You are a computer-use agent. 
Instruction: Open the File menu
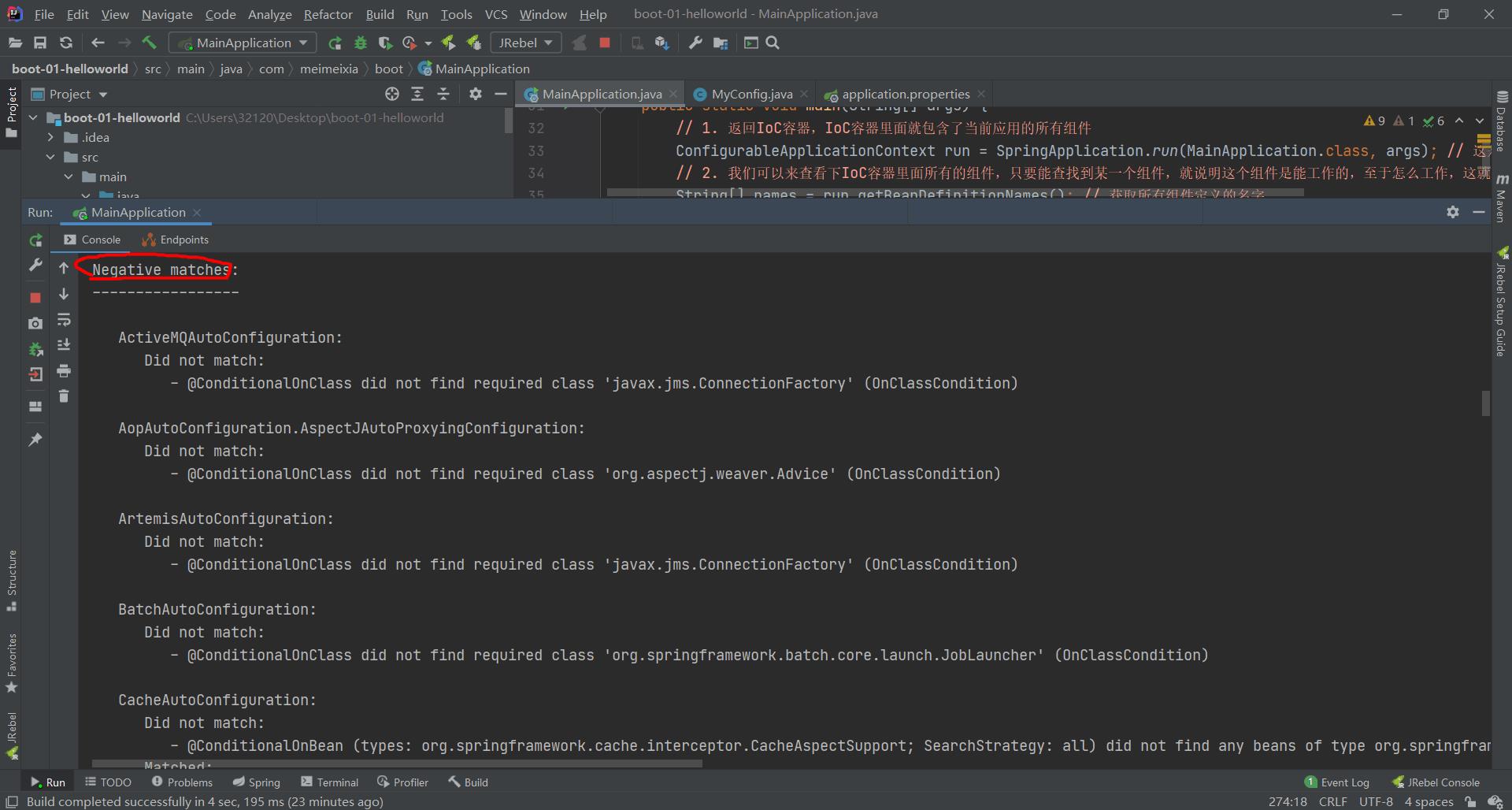[44, 14]
